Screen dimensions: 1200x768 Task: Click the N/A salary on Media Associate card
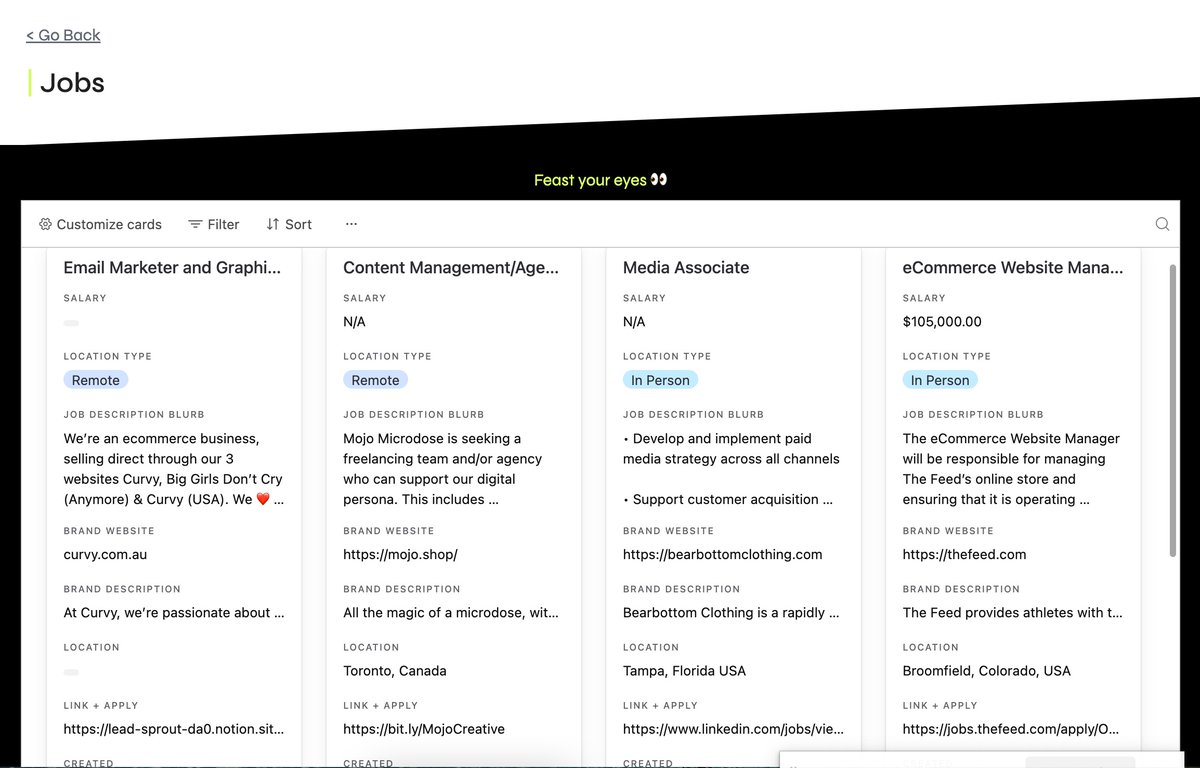634,322
